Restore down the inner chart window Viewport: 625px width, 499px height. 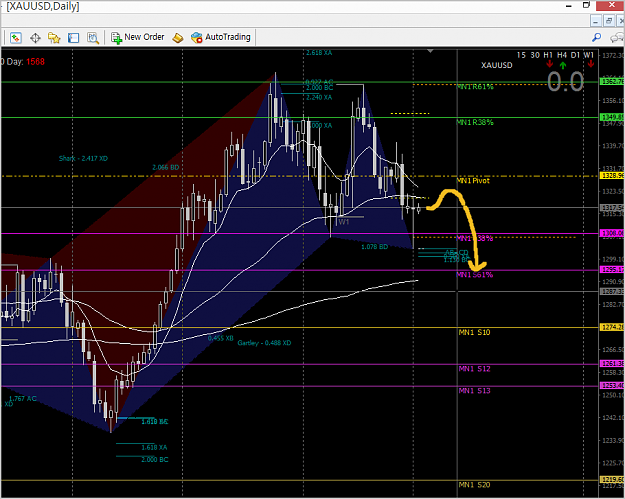coord(609,21)
